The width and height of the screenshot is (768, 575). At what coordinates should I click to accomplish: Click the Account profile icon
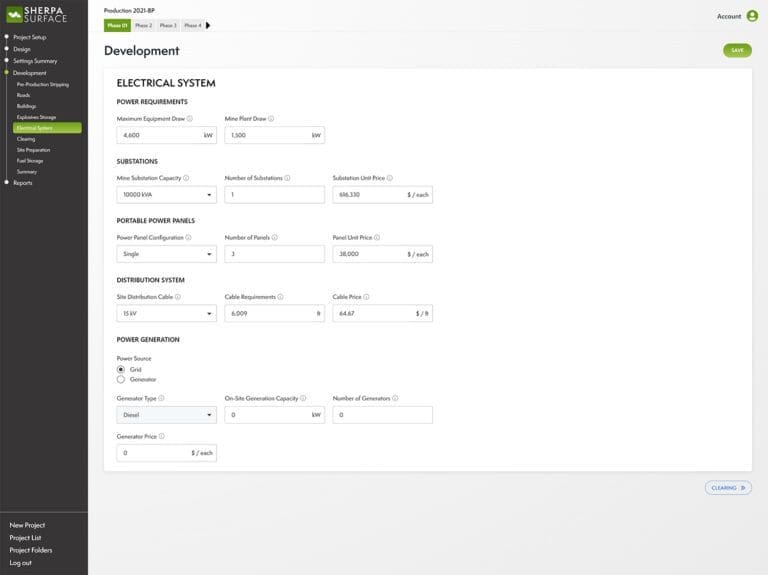[x=751, y=16]
